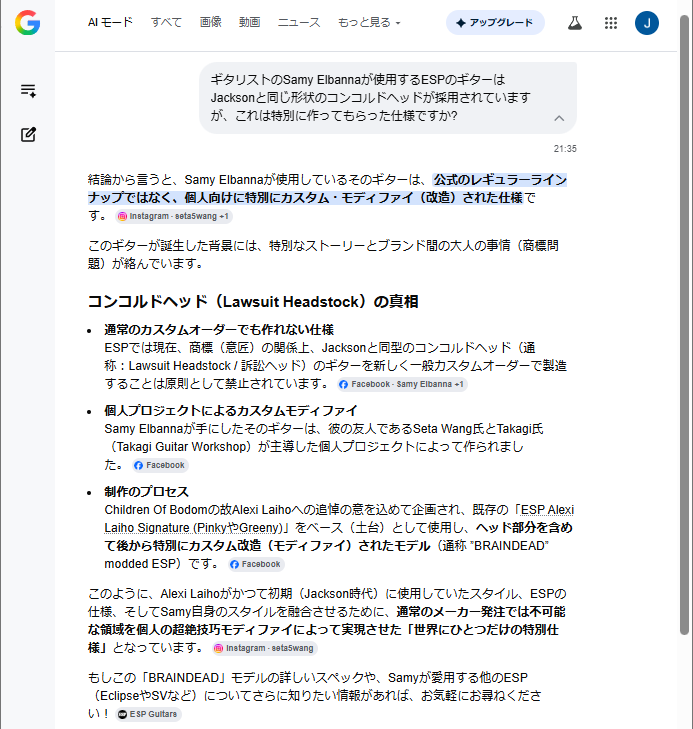693x729 pixels.
Task: Start a new chat with the pencil icon
Action: [28, 134]
